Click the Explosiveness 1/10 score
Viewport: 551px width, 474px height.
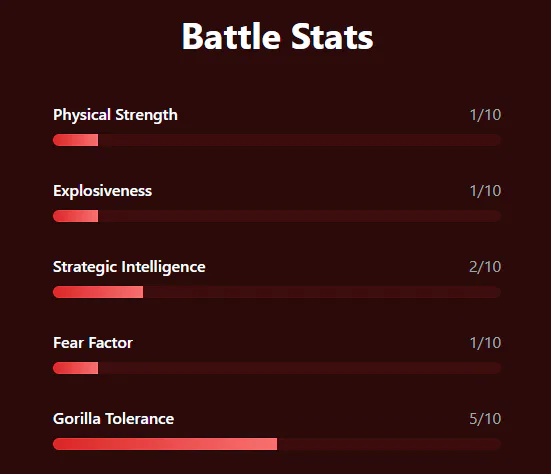tap(485, 191)
